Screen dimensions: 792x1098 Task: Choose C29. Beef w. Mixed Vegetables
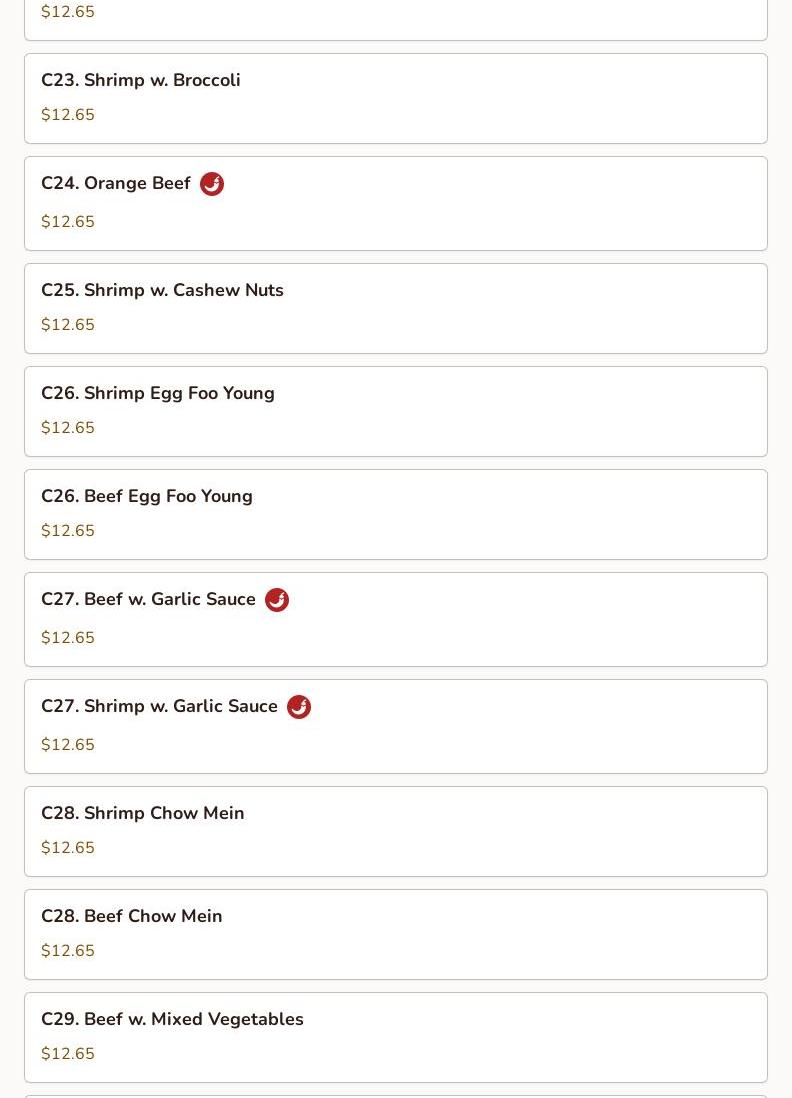coord(172,1019)
